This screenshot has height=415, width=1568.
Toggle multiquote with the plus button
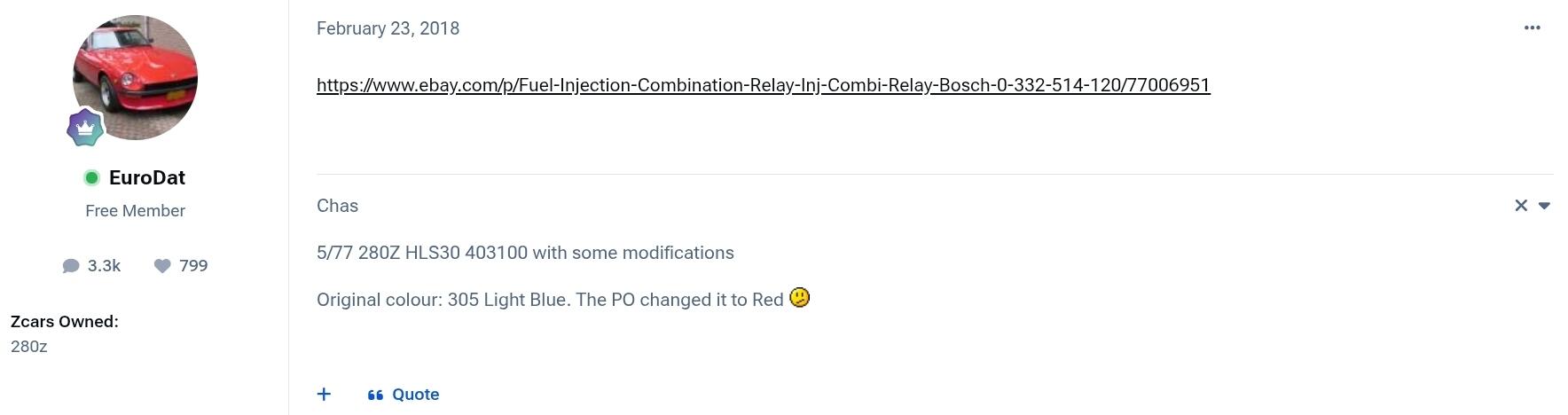[x=325, y=394]
